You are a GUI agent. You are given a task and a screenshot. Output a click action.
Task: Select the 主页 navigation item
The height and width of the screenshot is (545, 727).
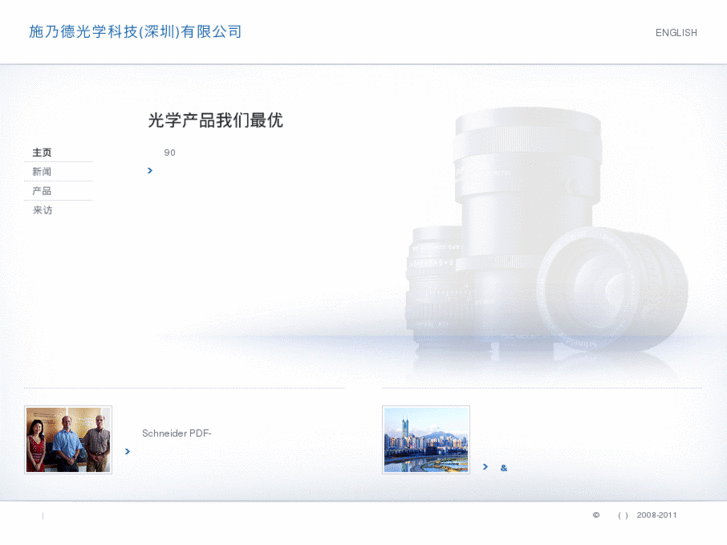[42, 152]
